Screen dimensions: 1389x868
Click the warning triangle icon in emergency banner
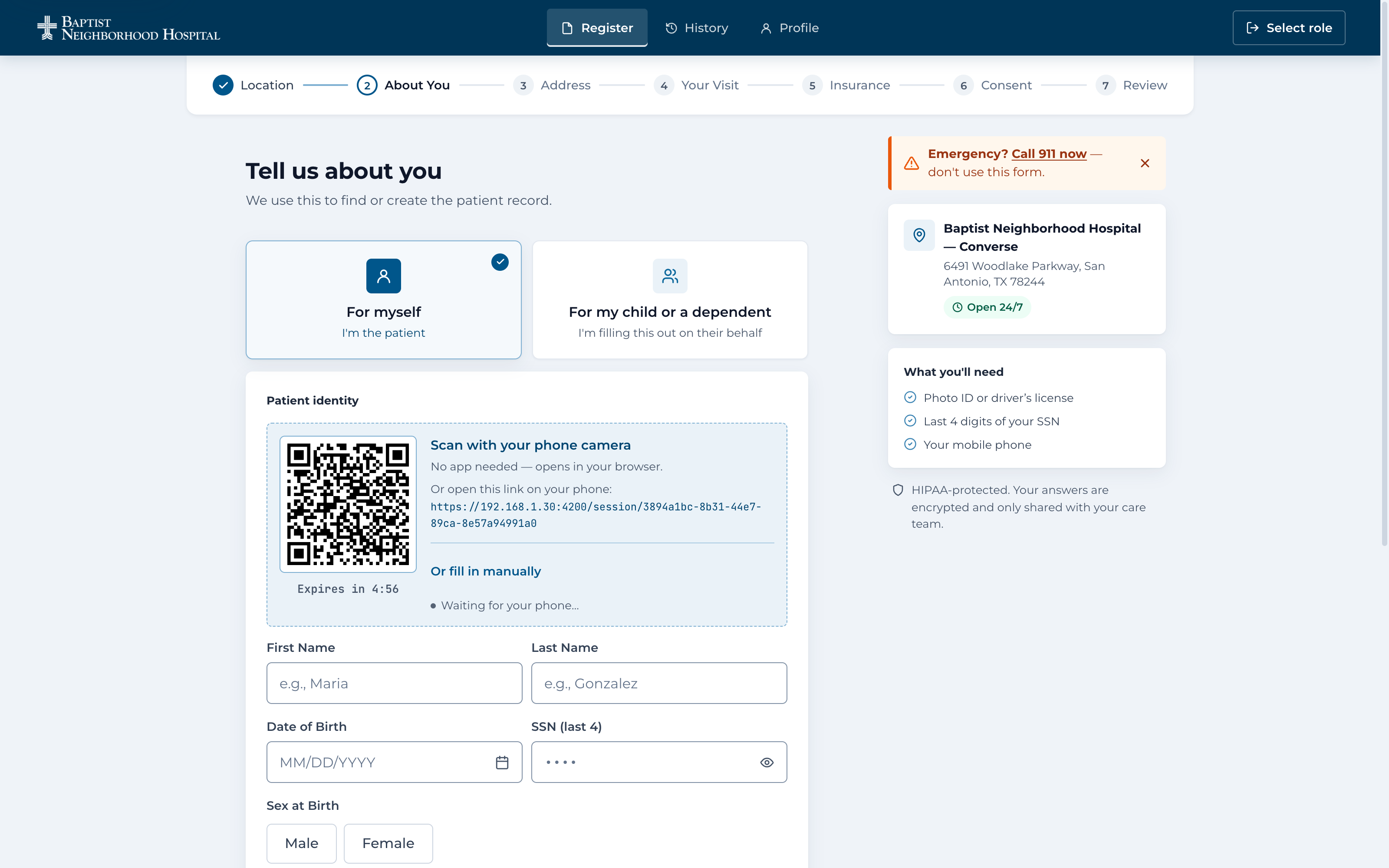(x=912, y=163)
